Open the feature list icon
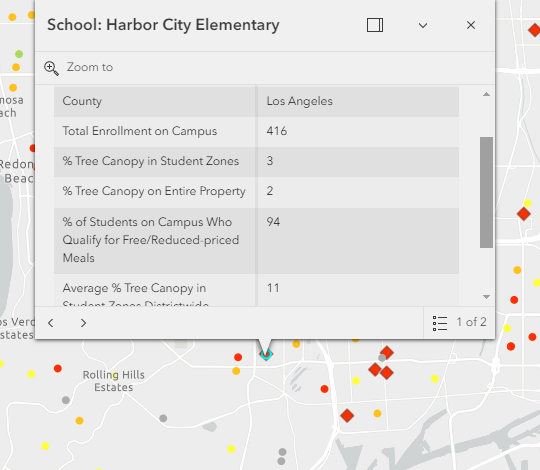540x470 pixels. coord(440,323)
